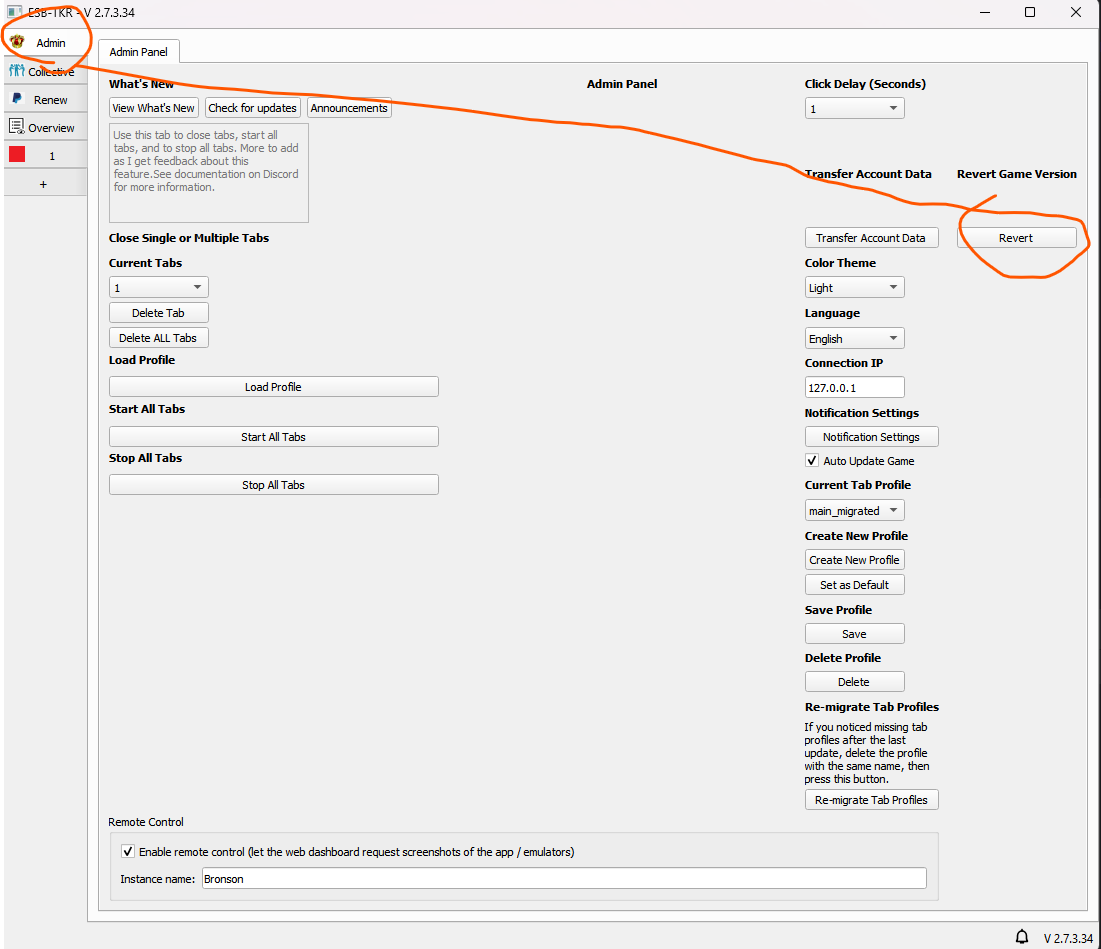Click the Admin crest icon
Image resolution: width=1101 pixels, height=949 pixels.
(x=17, y=42)
